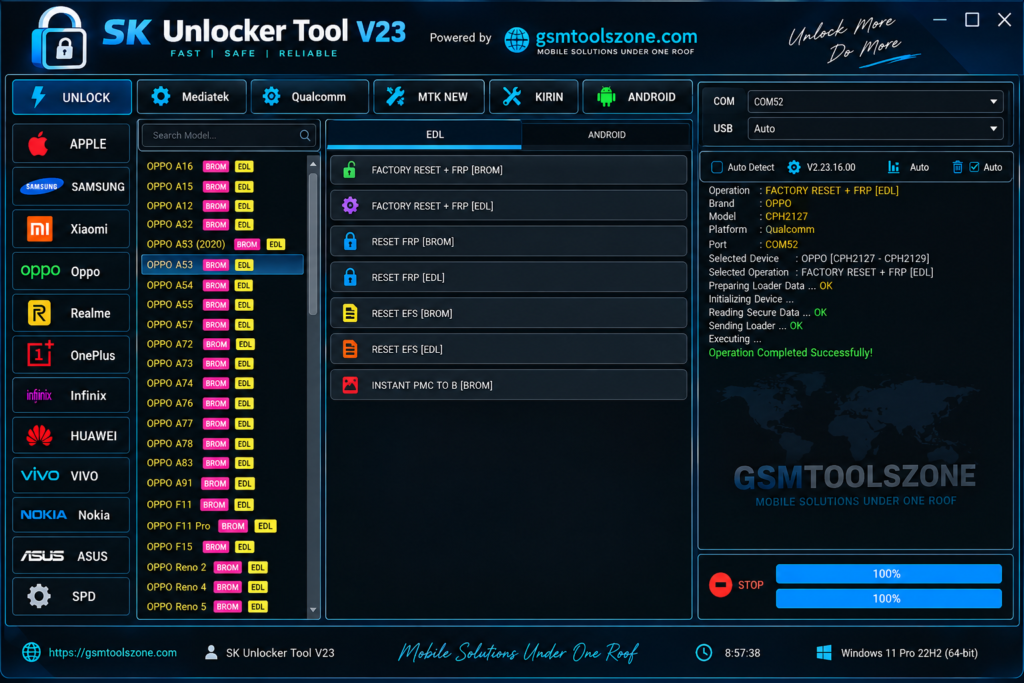Click the Xiaomi Mi logo icon

[x=40, y=229]
